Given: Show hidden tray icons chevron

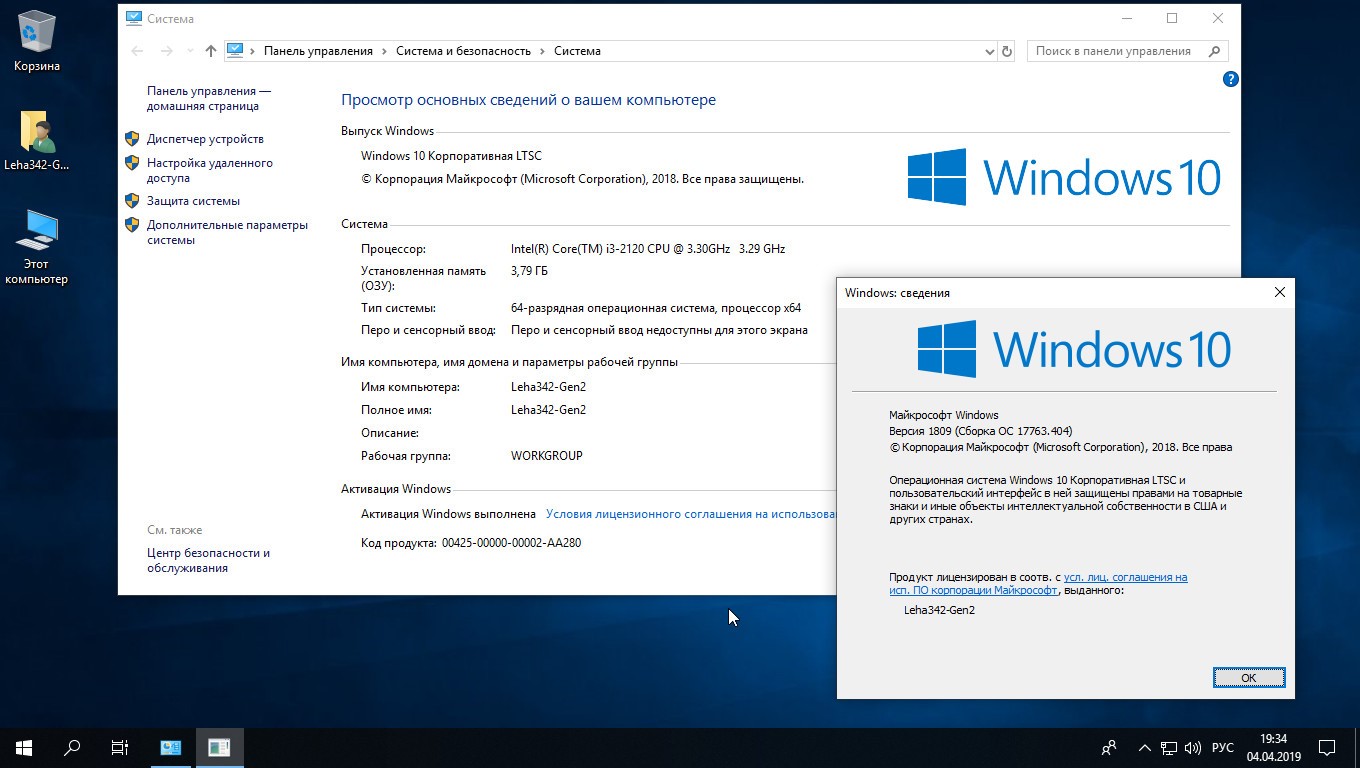Looking at the screenshot, I should [1144, 747].
